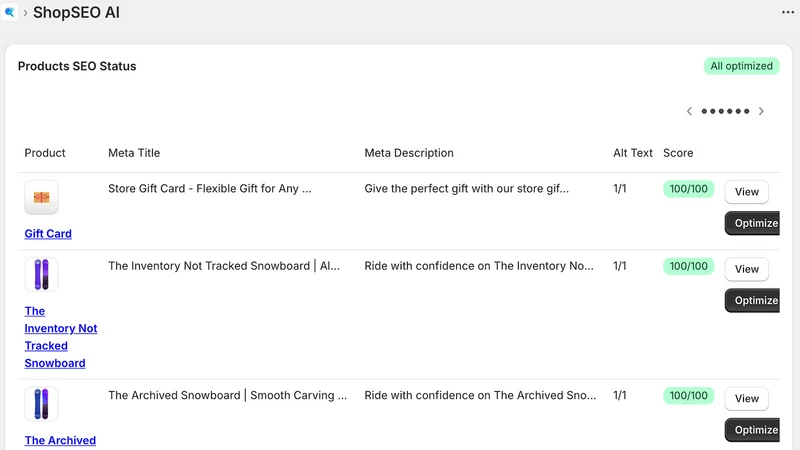Click the Meta Description column header

pos(409,153)
